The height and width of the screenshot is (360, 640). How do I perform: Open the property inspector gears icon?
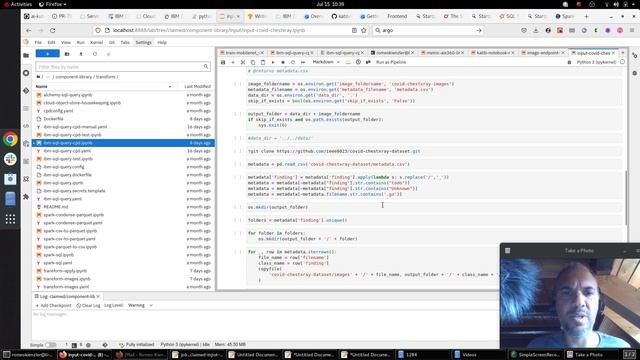635,55
